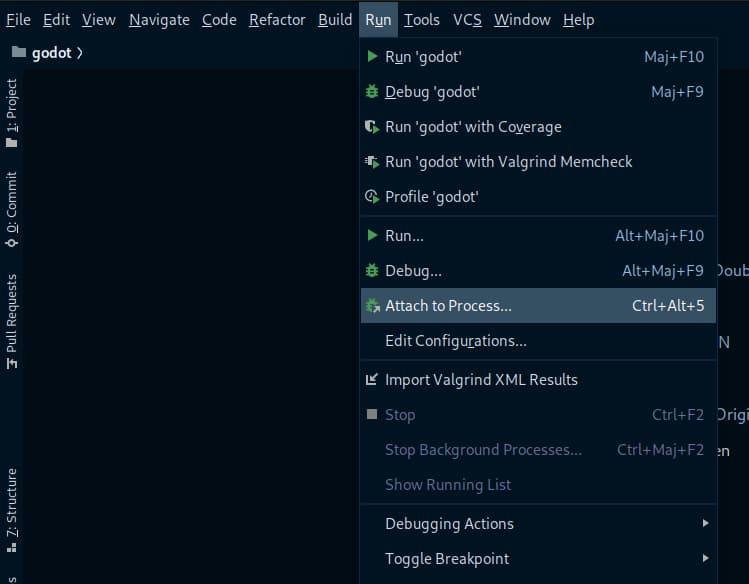
Task: Open the Navigate menu
Action: pos(160,20)
